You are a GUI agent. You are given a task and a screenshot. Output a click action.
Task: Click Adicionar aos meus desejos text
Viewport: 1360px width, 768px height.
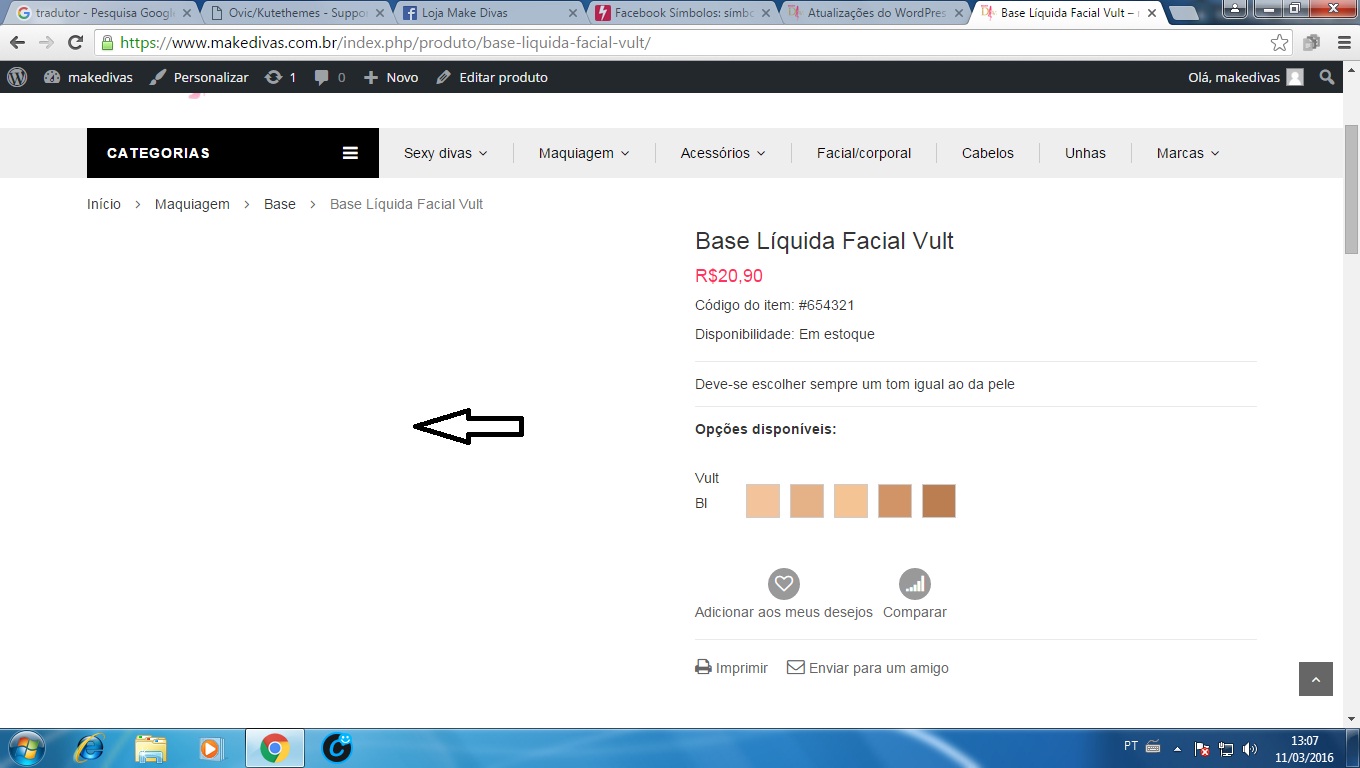tap(784, 612)
